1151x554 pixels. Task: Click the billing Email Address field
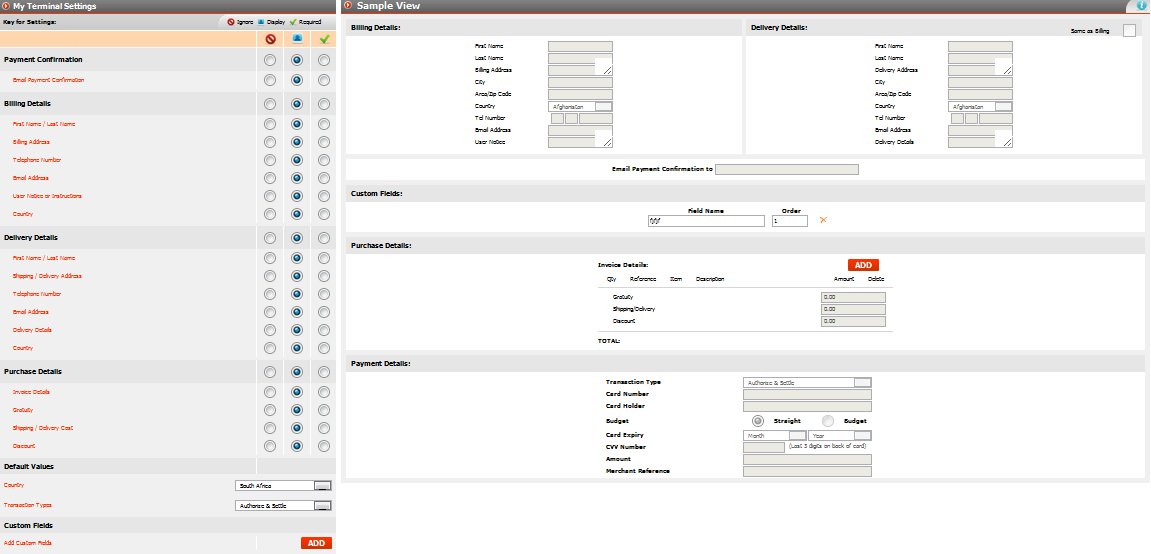click(580, 131)
